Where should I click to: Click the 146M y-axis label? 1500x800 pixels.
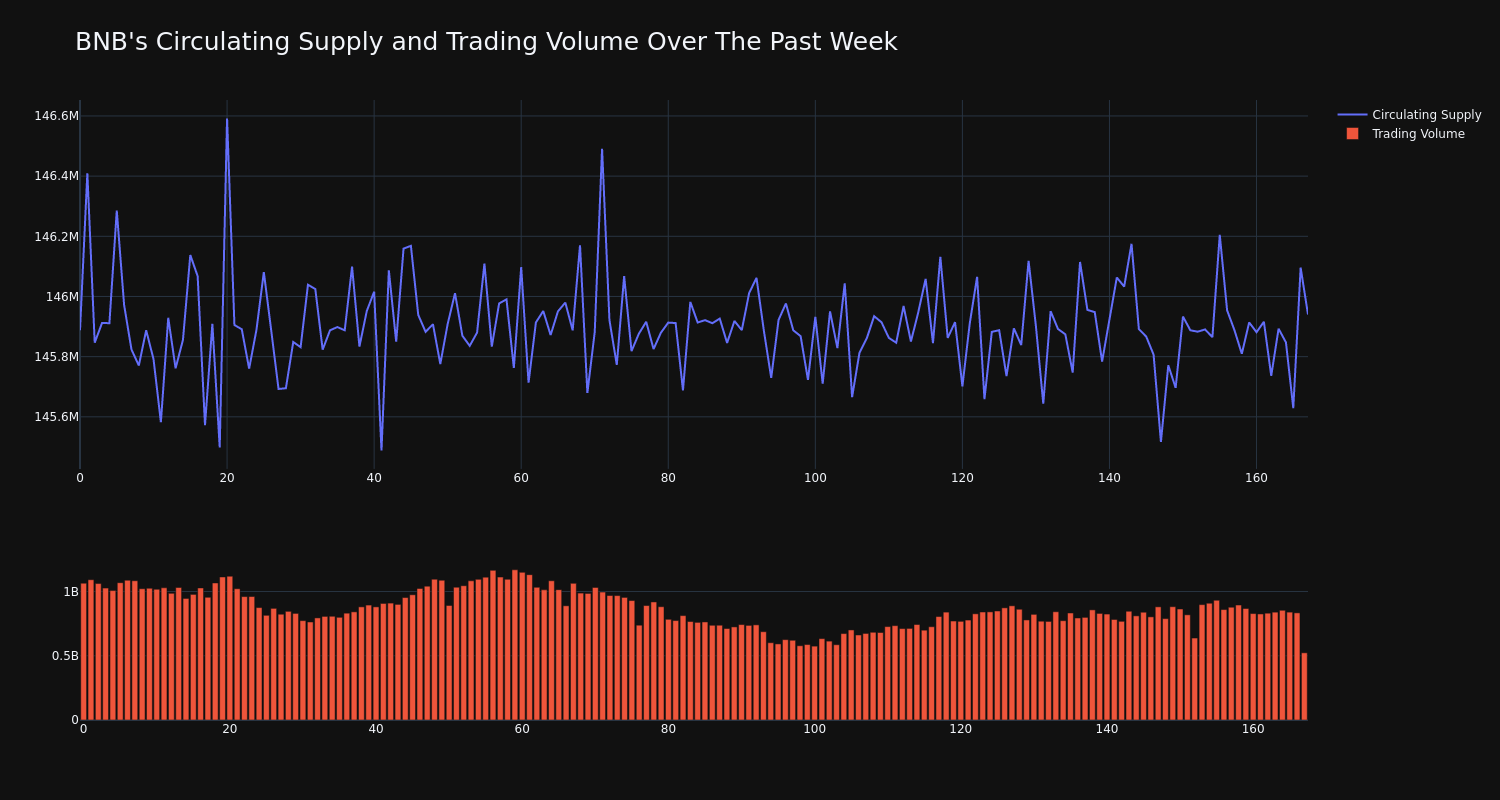pyautogui.click(x=62, y=297)
